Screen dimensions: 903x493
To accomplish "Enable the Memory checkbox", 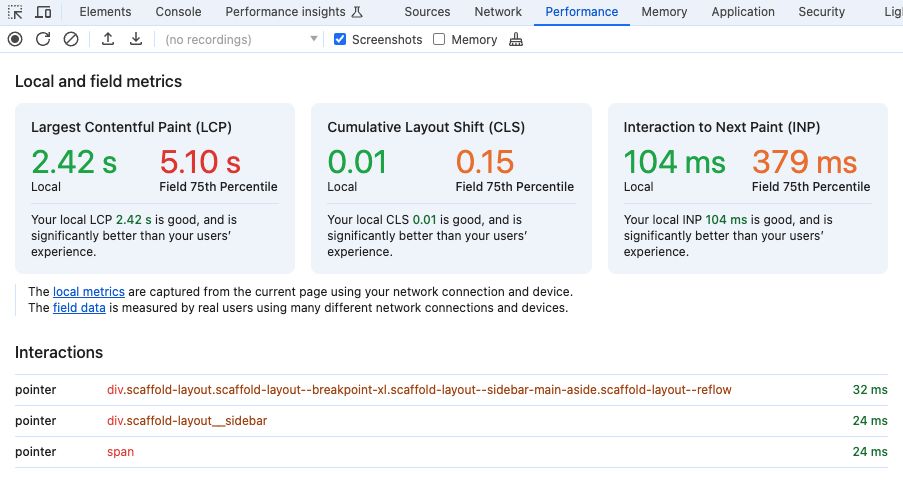I will coord(439,39).
